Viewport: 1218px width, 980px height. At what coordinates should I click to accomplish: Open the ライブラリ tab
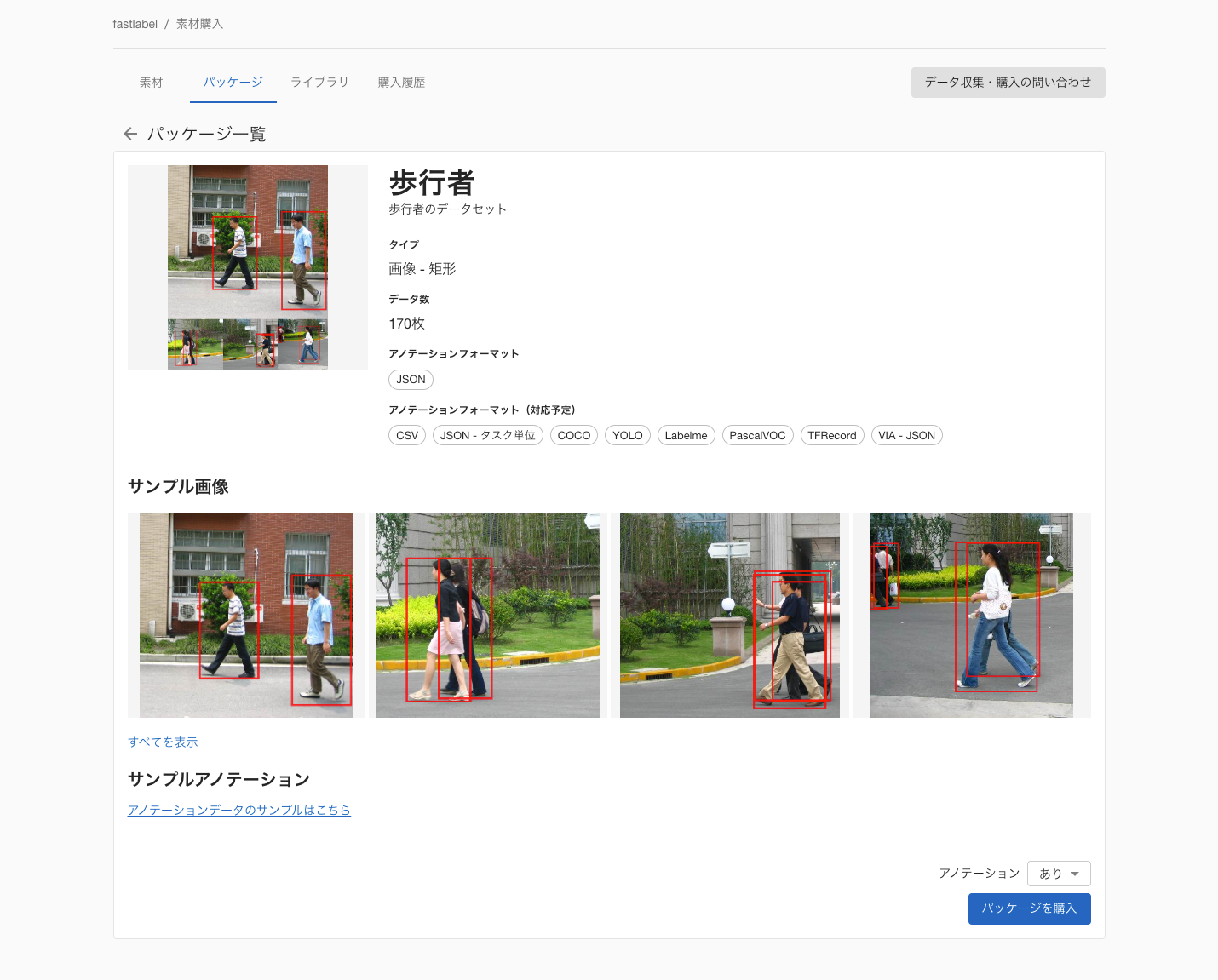319,83
